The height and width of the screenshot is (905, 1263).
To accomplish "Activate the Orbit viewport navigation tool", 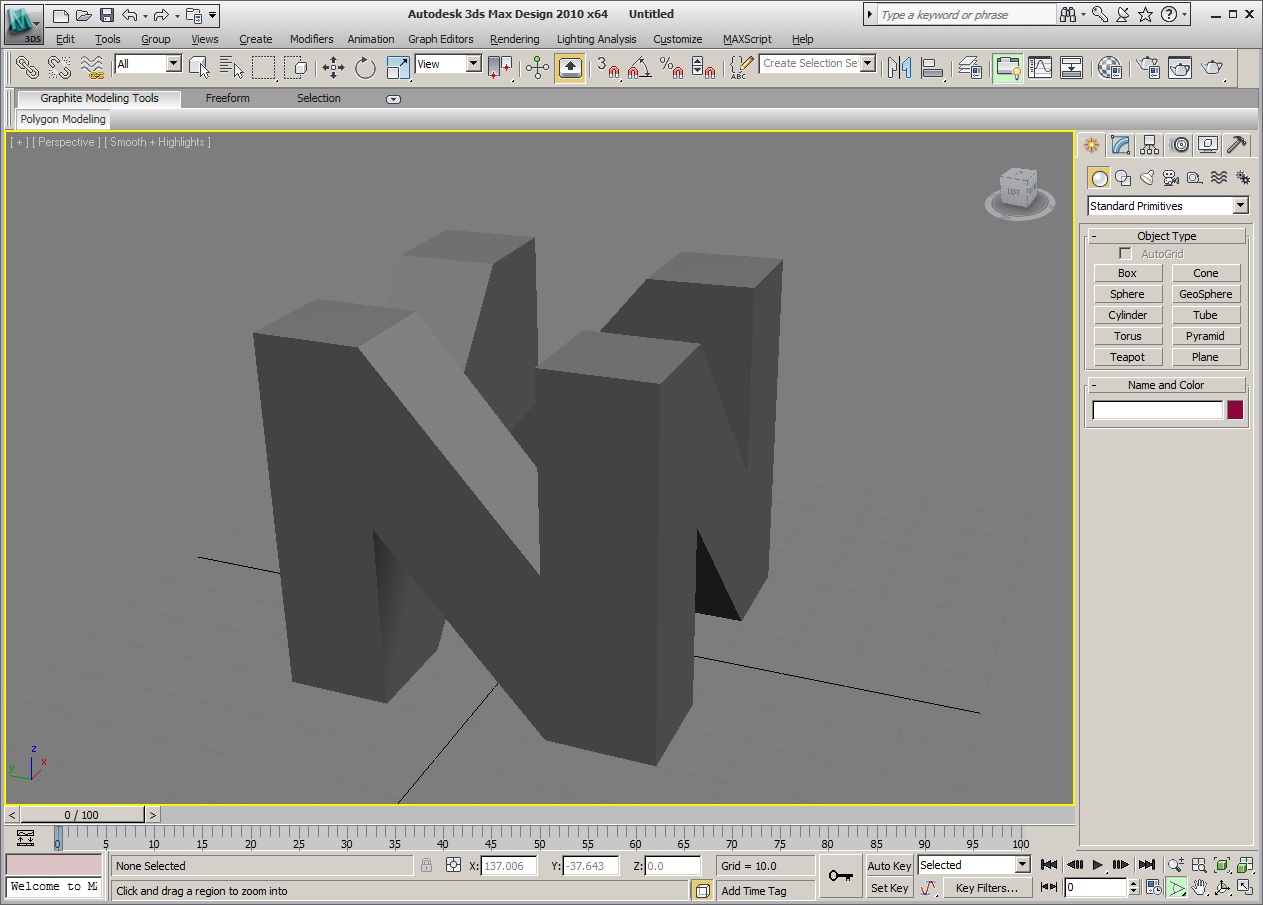I will pos(1223,887).
